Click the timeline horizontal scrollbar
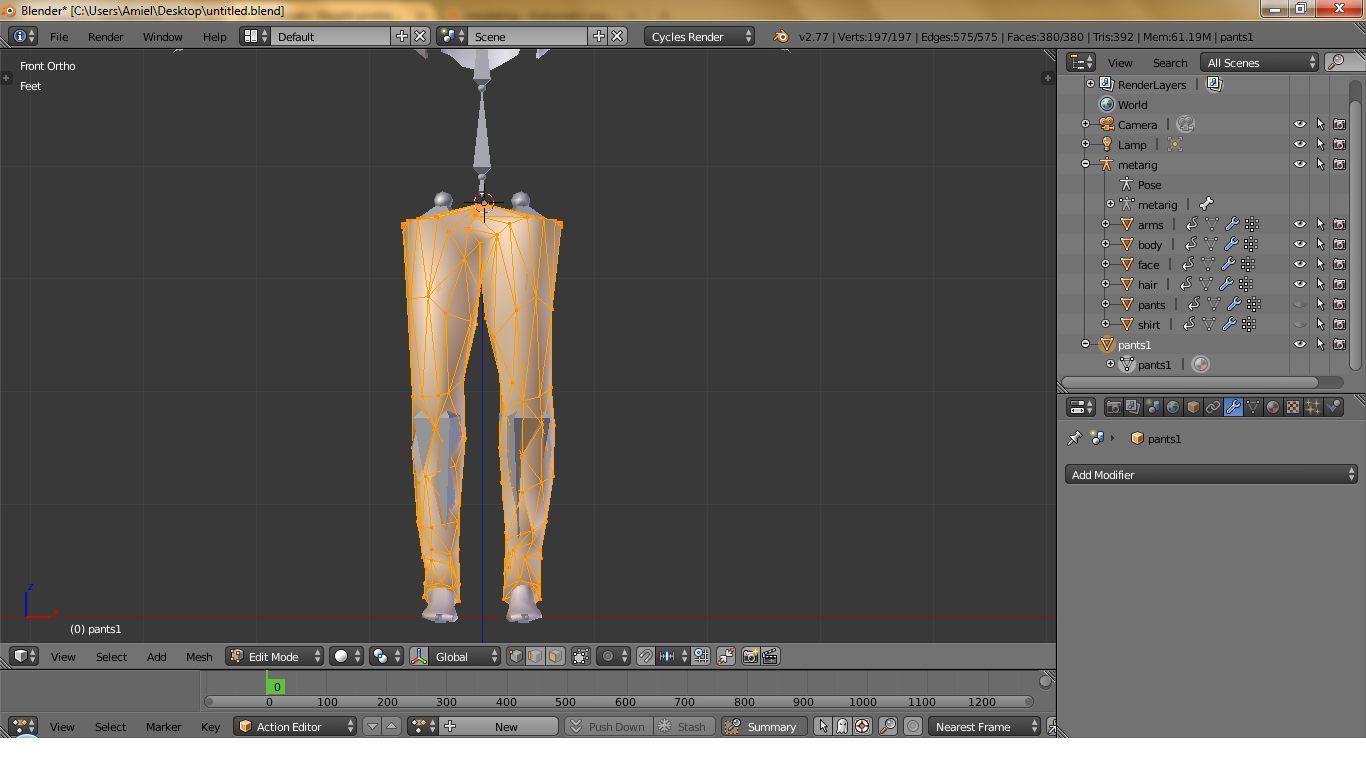 click(x=618, y=702)
